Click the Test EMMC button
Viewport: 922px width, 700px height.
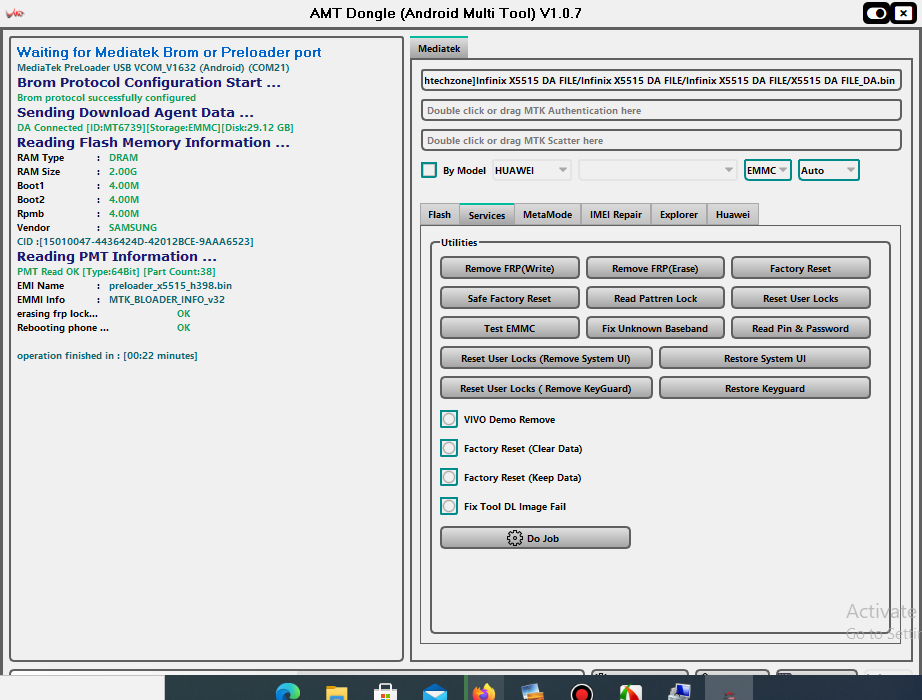509,328
